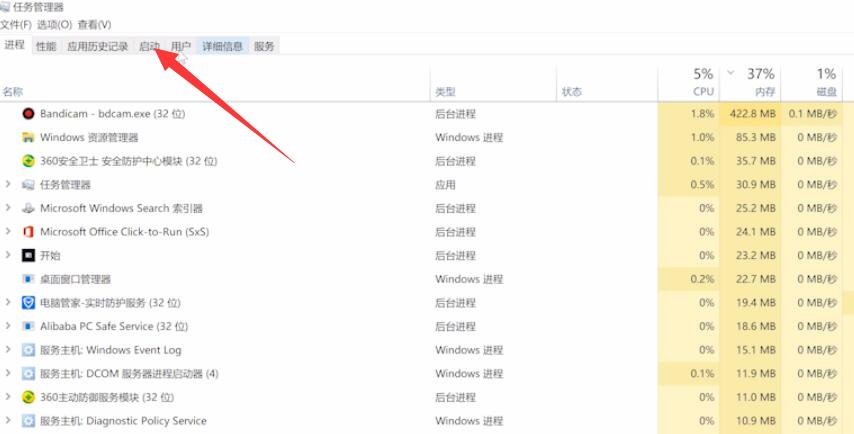Expand the 开始 process row
The image size is (854, 434).
tap(8, 255)
